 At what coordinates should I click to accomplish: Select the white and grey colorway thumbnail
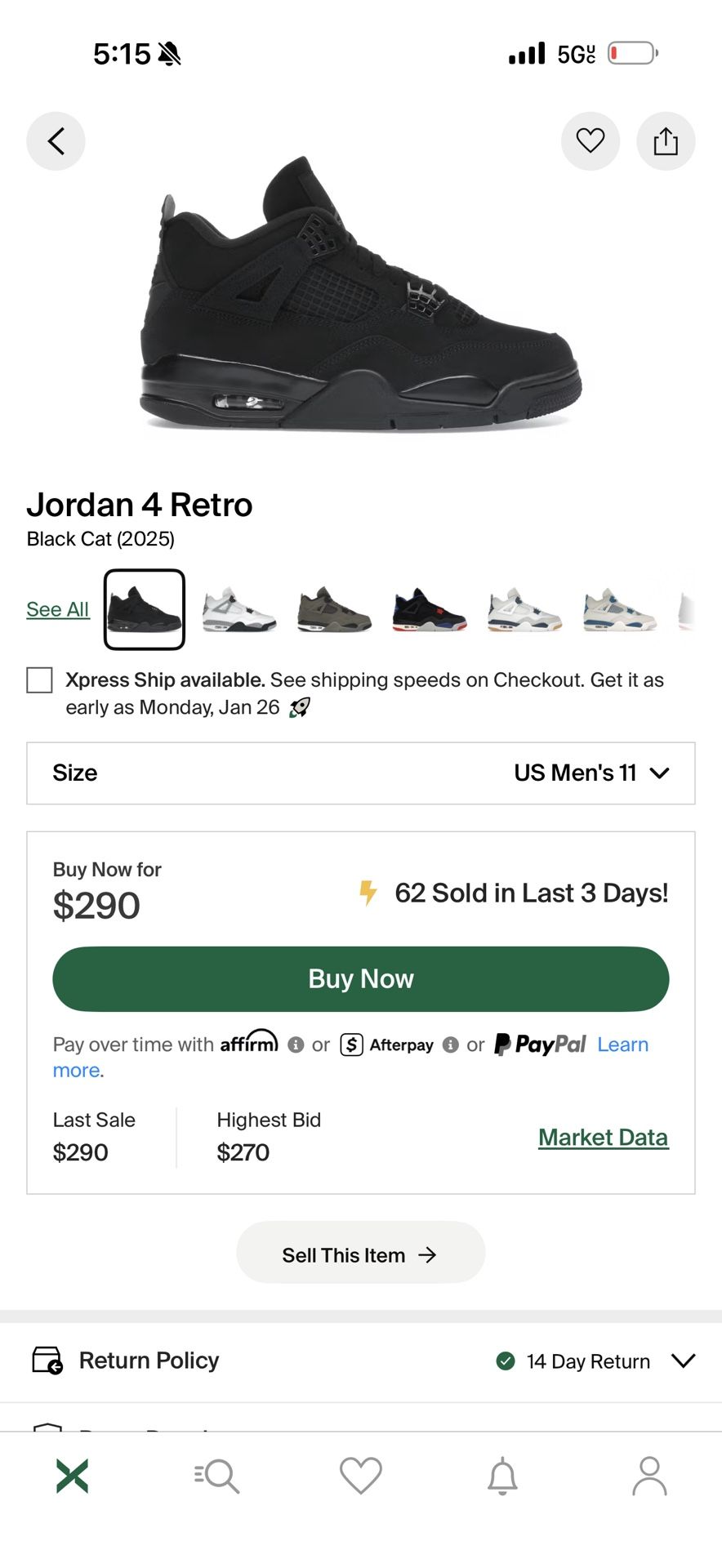(x=238, y=610)
